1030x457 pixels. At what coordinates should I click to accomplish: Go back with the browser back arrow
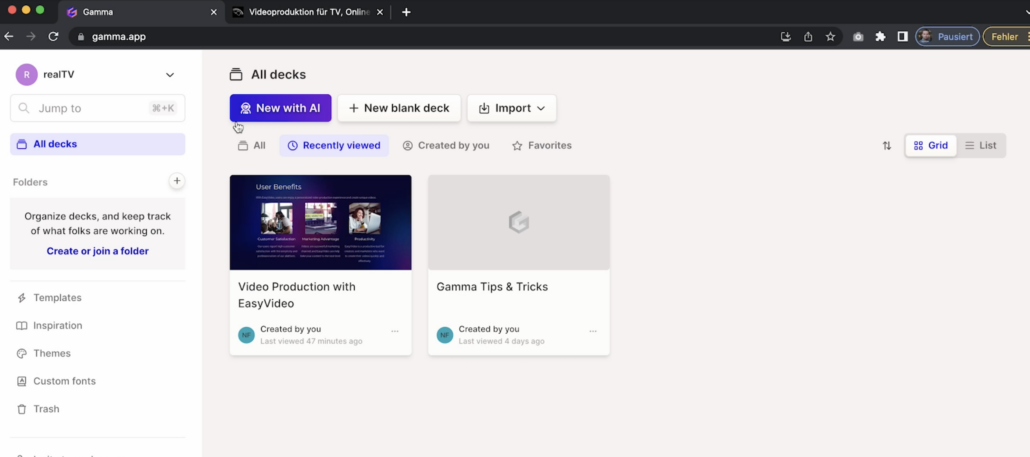click(9, 37)
